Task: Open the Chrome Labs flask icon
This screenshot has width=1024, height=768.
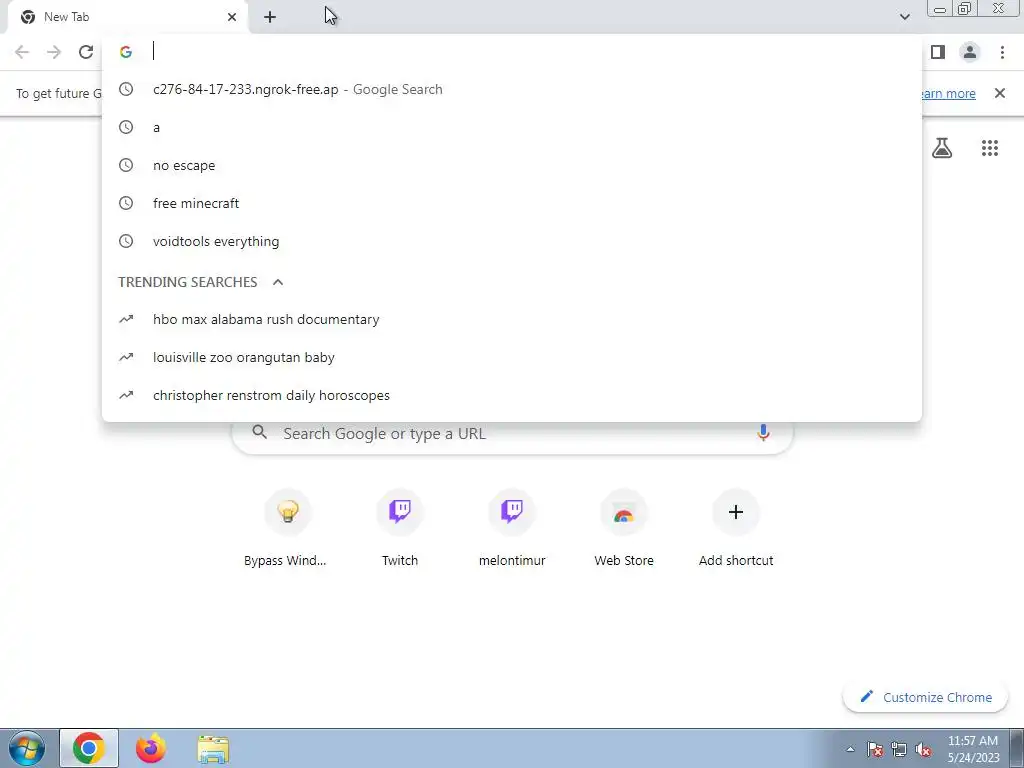Action: coord(942,148)
